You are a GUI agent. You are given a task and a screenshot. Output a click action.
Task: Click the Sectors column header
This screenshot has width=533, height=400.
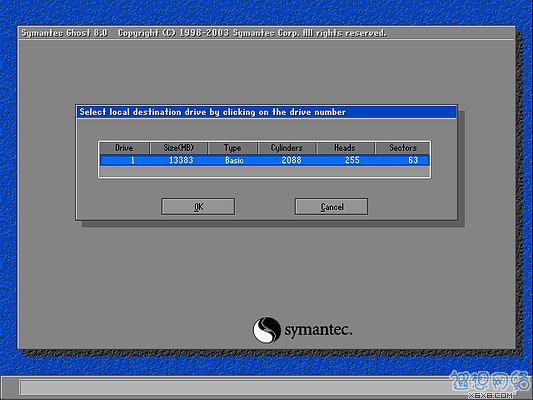tap(402, 148)
